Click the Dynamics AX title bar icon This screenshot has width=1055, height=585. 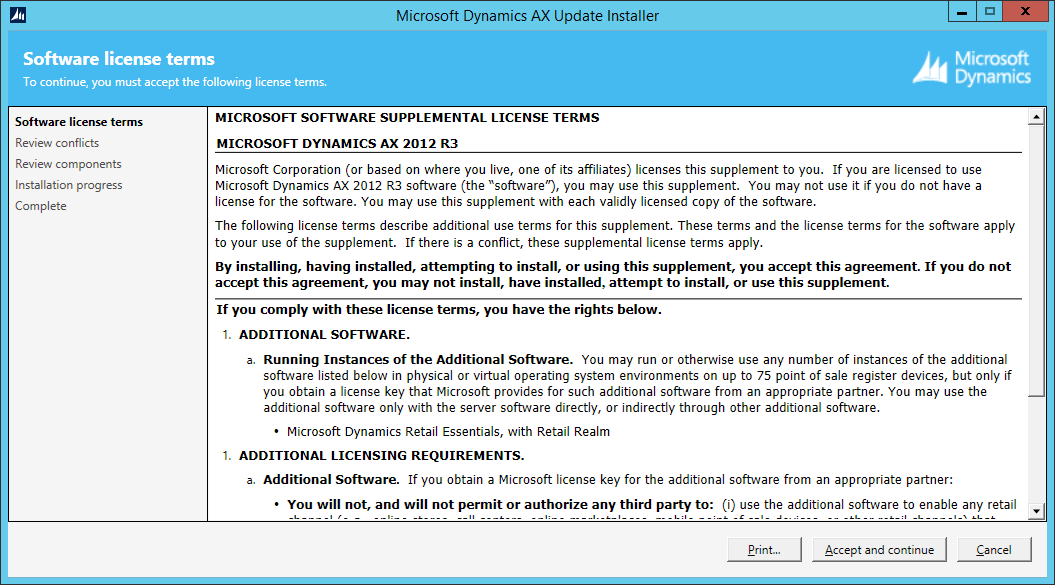[17, 15]
